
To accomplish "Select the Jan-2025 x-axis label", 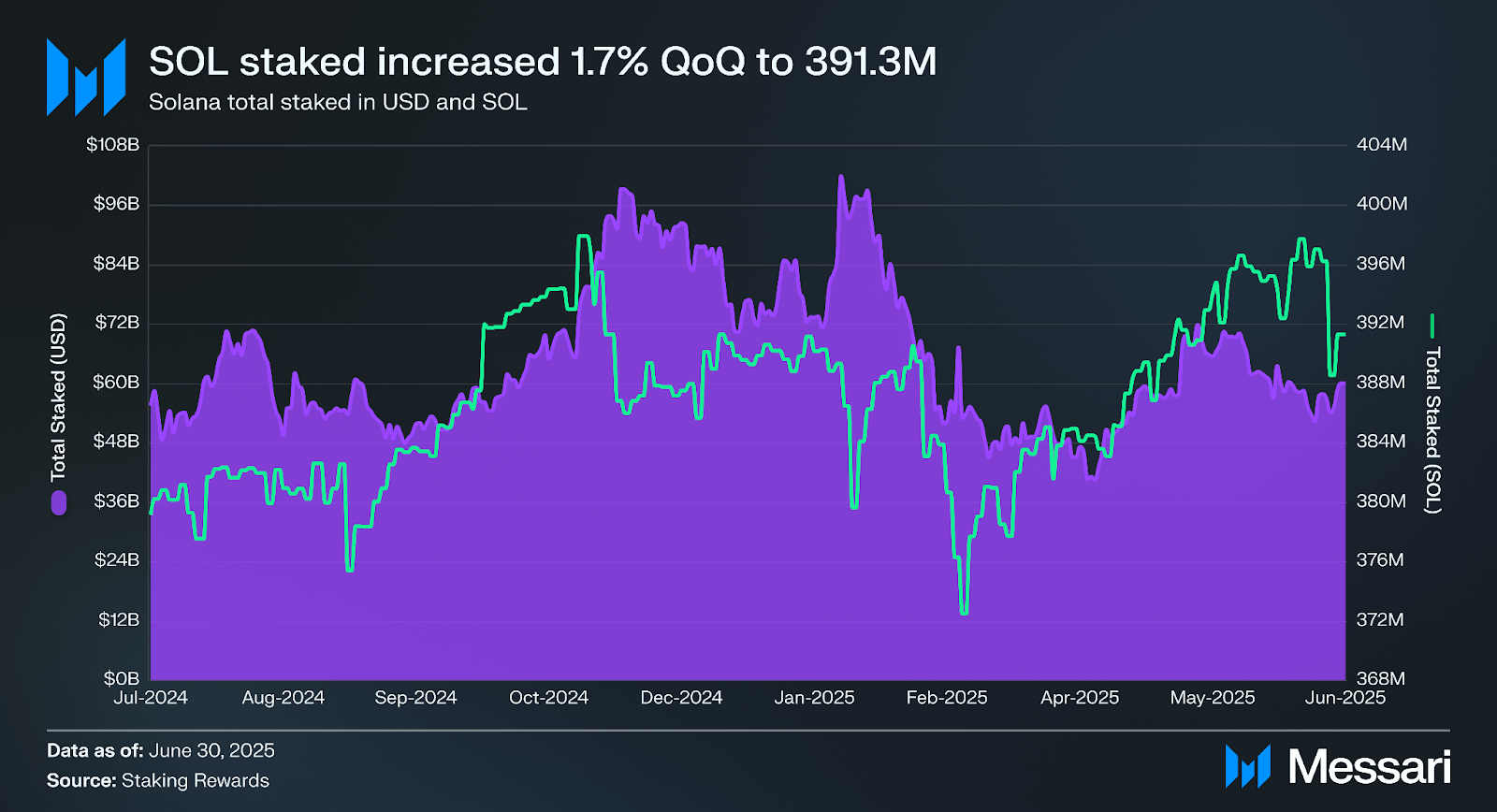I will [x=814, y=698].
